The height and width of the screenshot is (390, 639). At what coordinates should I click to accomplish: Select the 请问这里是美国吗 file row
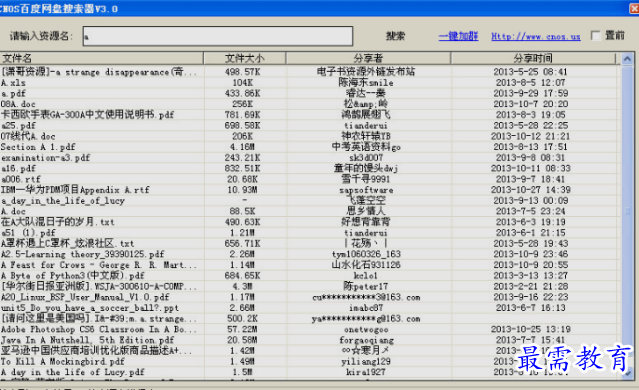point(310,319)
